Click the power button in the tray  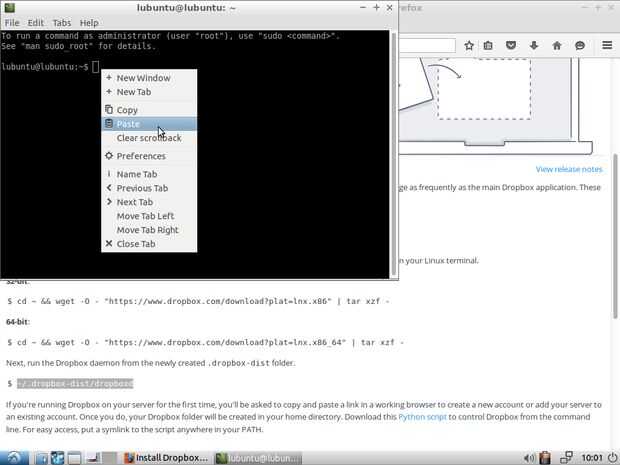click(x=612, y=458)
